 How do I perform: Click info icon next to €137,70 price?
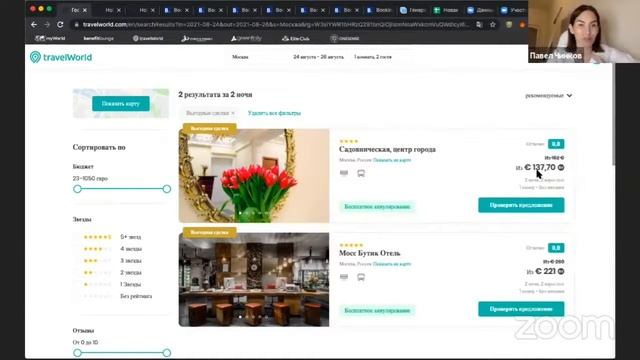point(561,167)
